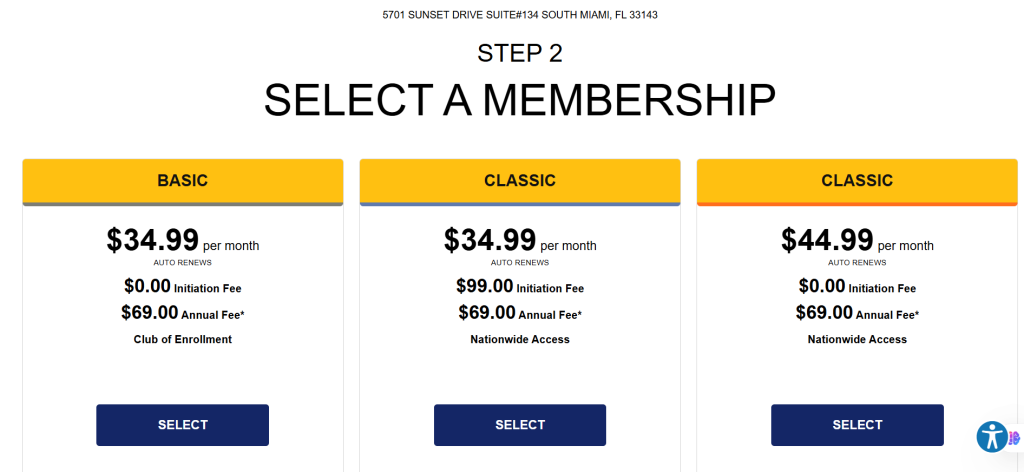Click the CLASSIC header above $44.99 price

[x=857, y=181]
